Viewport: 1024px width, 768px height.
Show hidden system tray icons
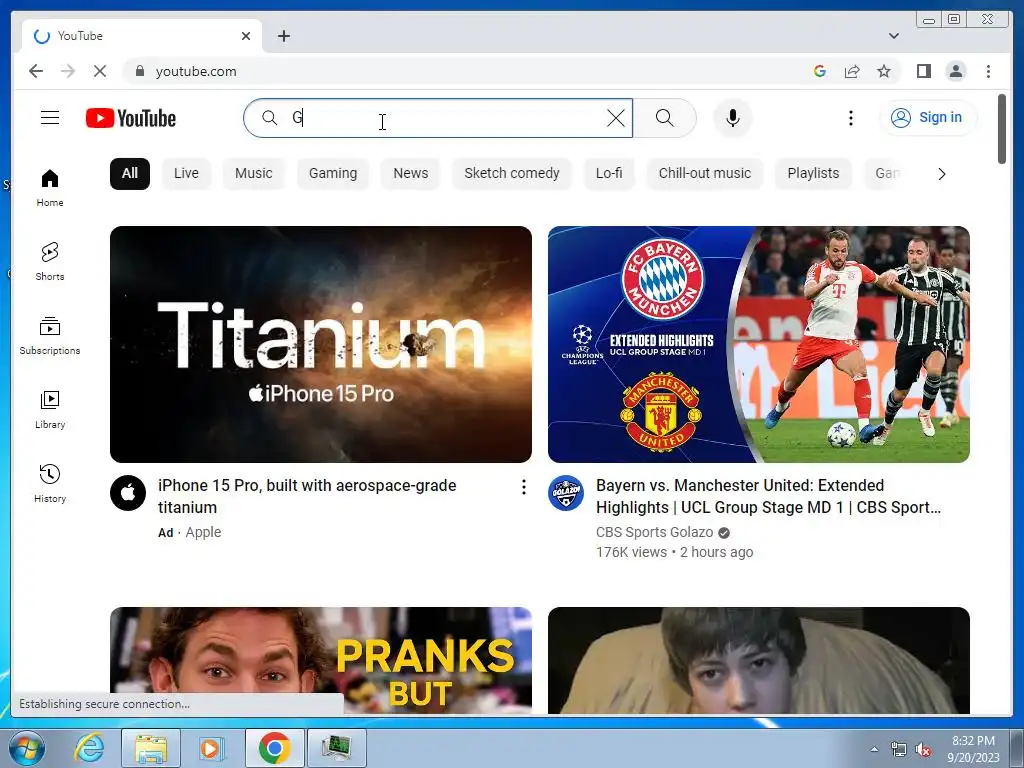[874, 749]
